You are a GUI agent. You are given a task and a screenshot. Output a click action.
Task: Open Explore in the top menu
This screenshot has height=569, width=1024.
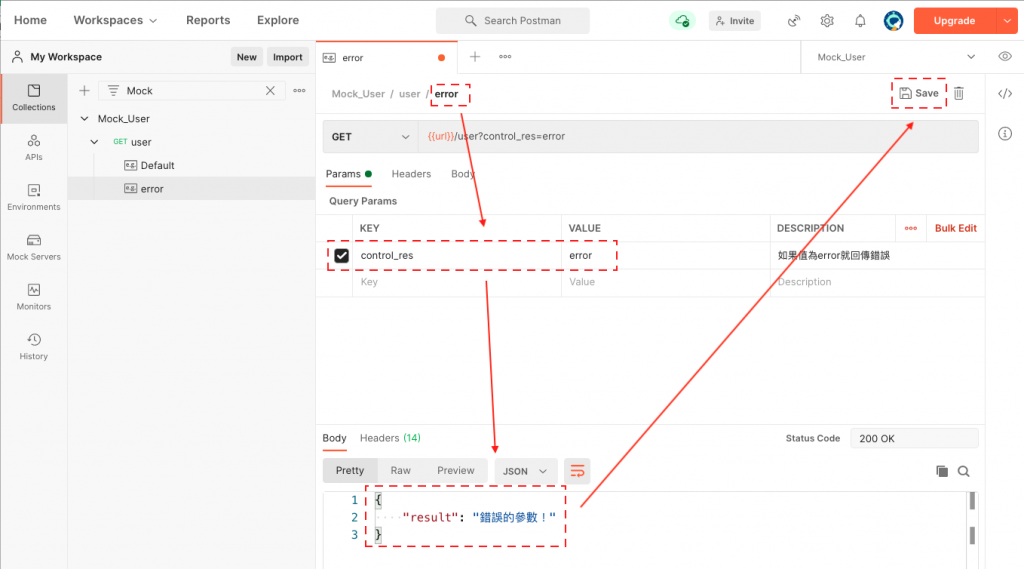[278, 20]
